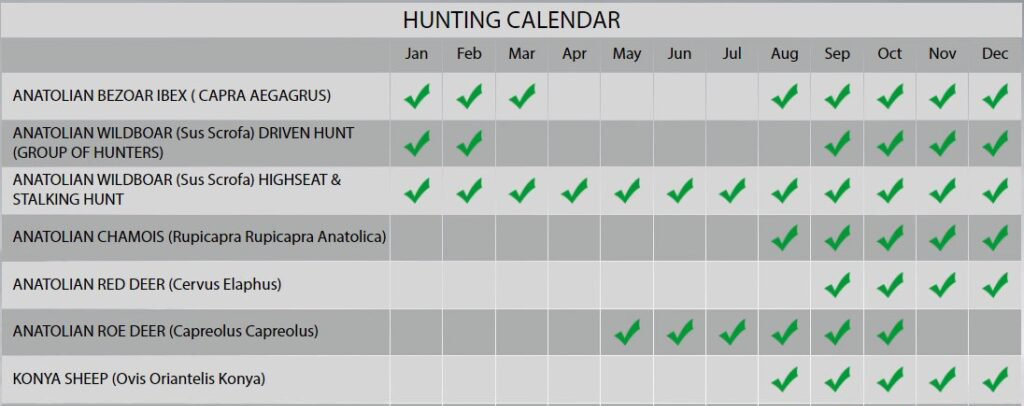The height and width of the screenshot is (406, 1024).
Task: Click the Bezoar Ibex January checkmark
Action: pos(417,96)
